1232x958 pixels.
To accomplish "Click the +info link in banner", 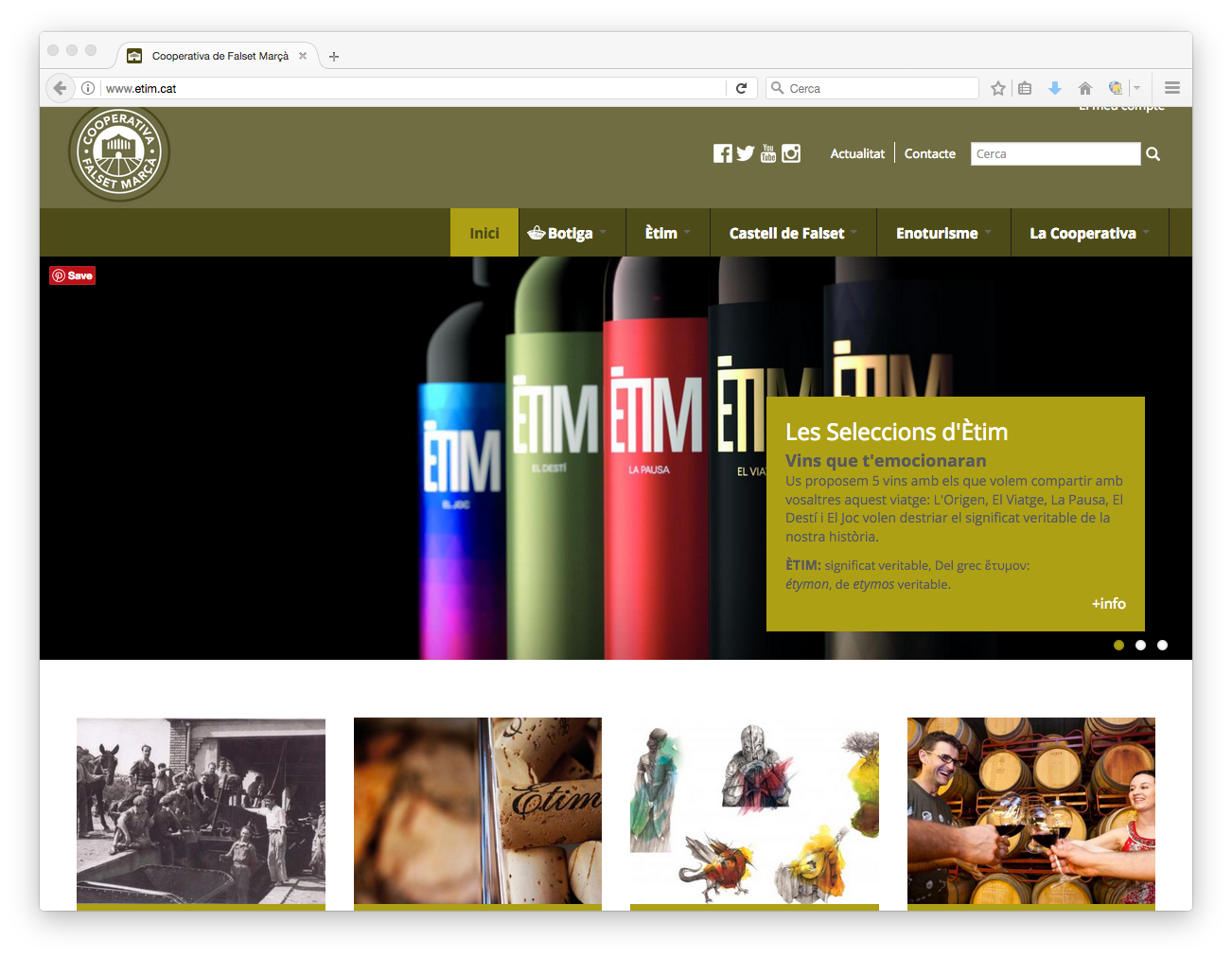I will coord(1108,603).
